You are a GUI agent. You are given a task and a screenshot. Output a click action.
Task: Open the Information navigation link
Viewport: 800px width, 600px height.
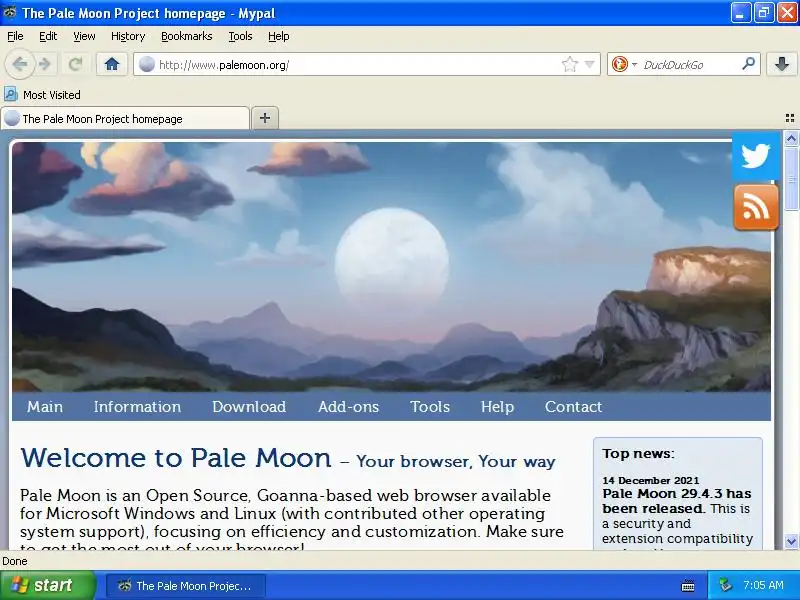coord(137,407)
